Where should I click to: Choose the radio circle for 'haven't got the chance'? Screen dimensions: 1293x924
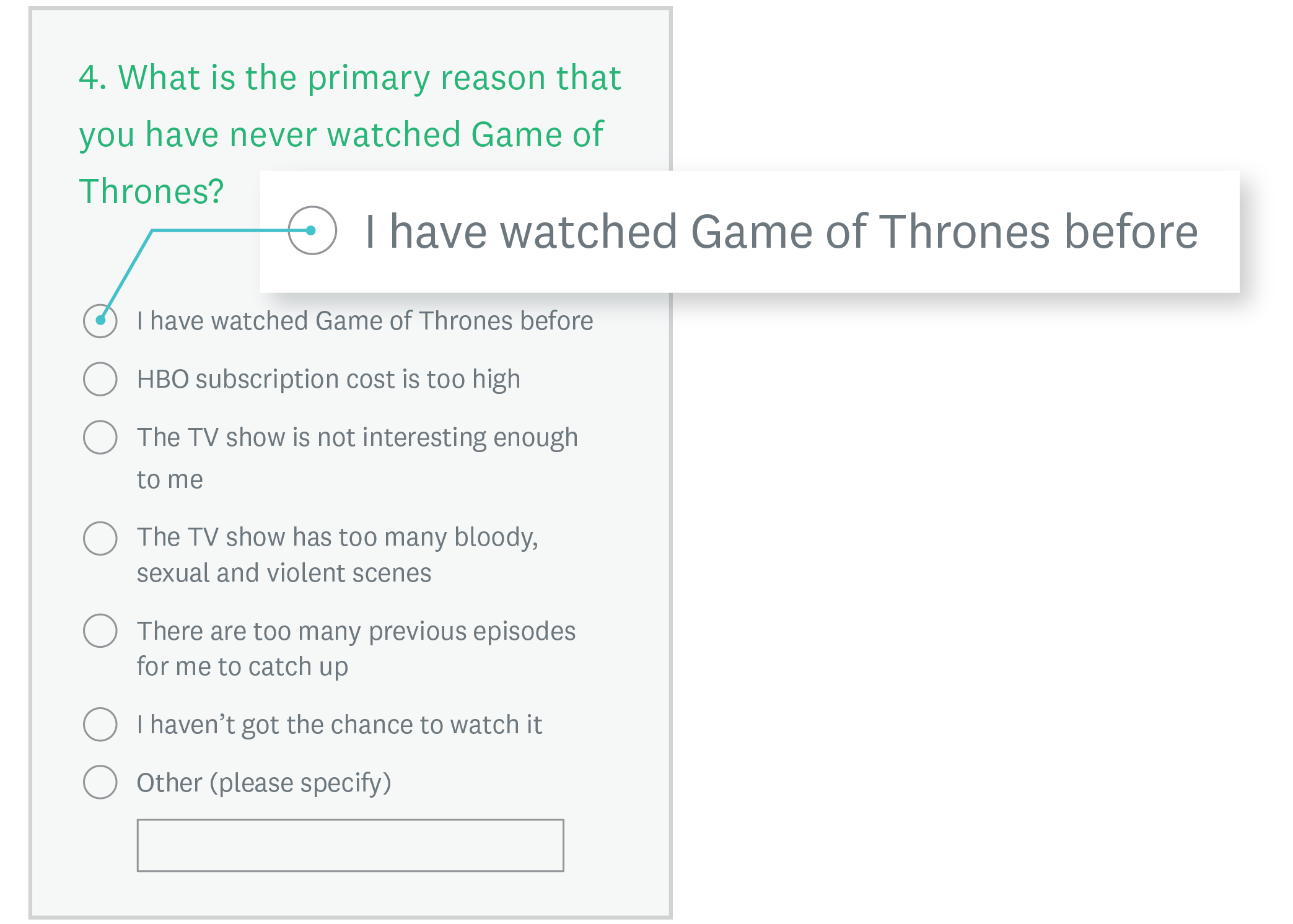[100, 724]
